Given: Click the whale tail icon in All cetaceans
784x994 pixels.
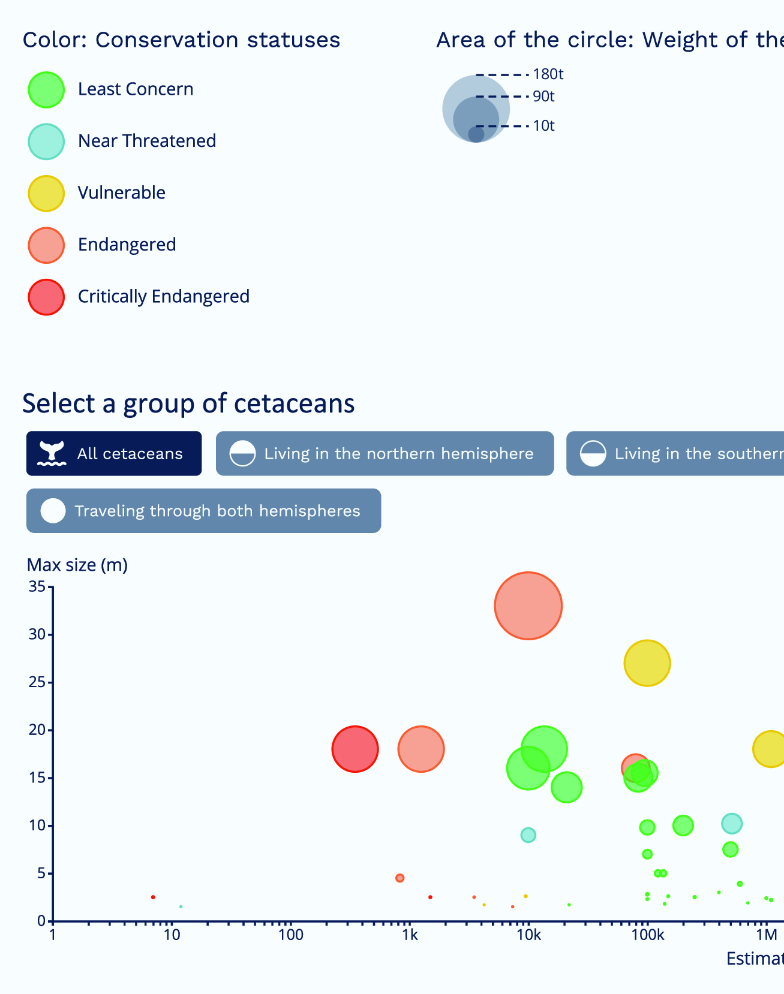Looking at the screenshot, I should tap(52, 453).
